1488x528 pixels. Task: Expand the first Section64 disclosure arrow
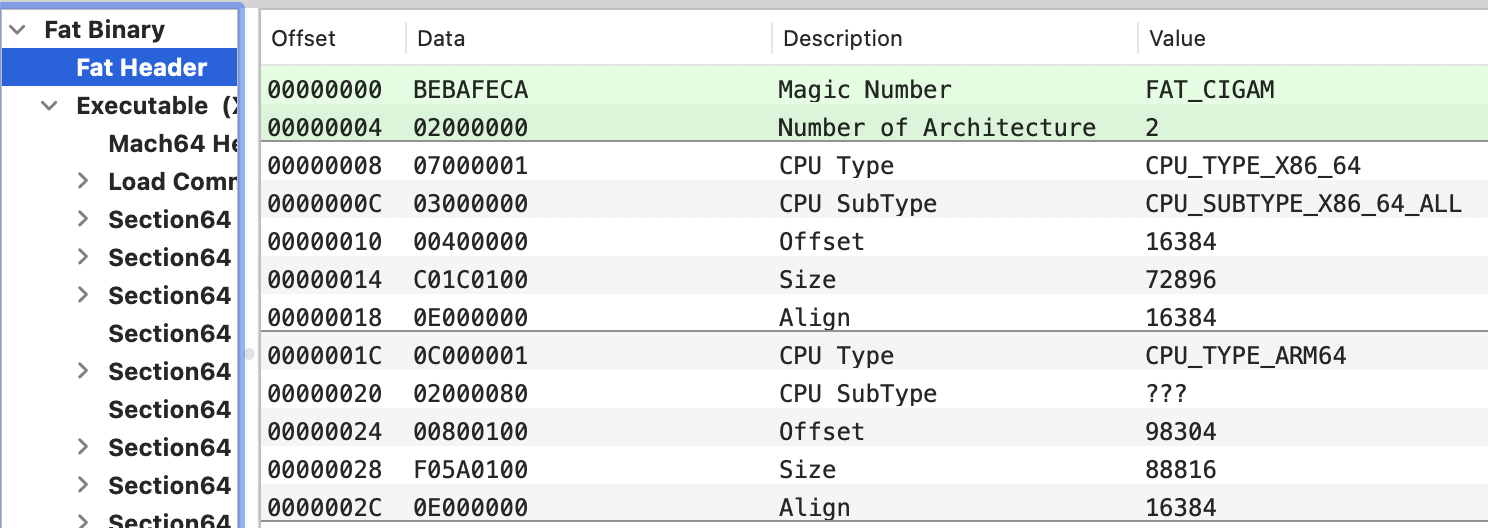tap(84, 220)
